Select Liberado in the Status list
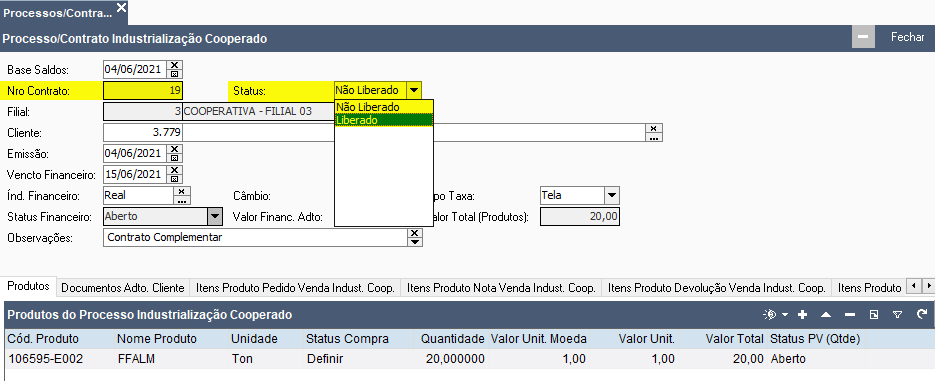Screen dimensions: 935x381 (383, 120)
